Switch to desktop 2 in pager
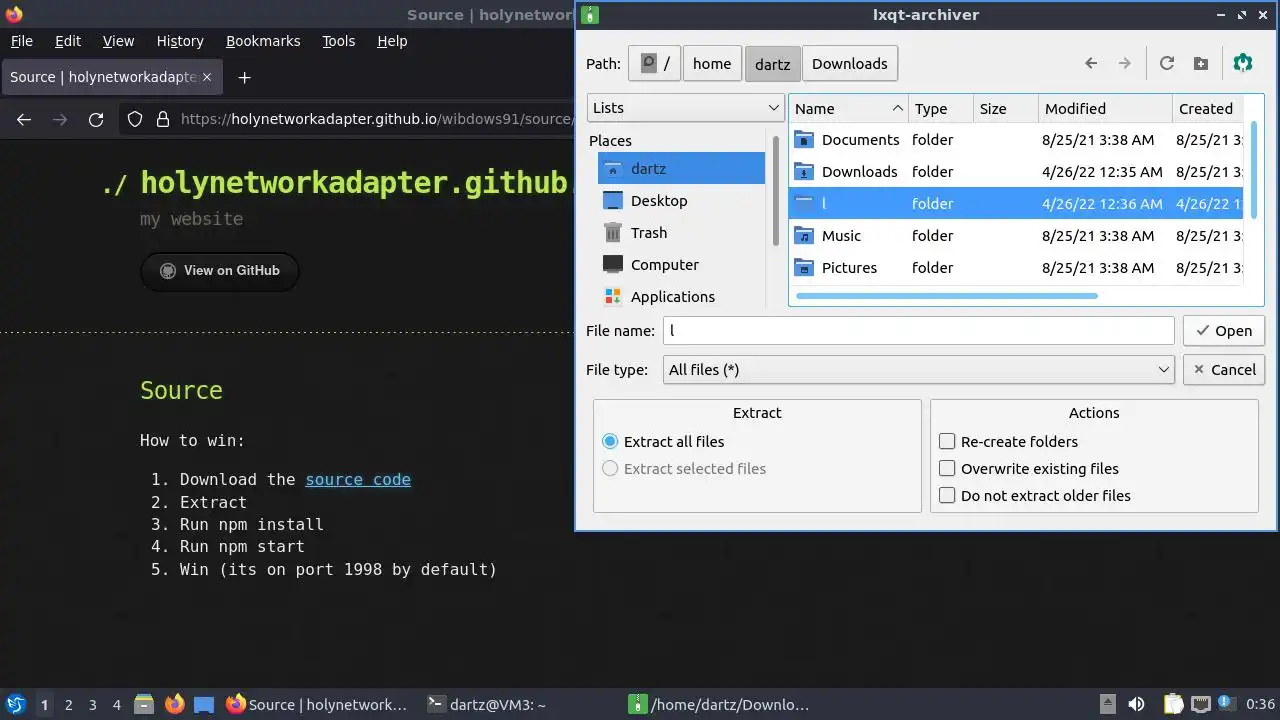 coord(68,705)
